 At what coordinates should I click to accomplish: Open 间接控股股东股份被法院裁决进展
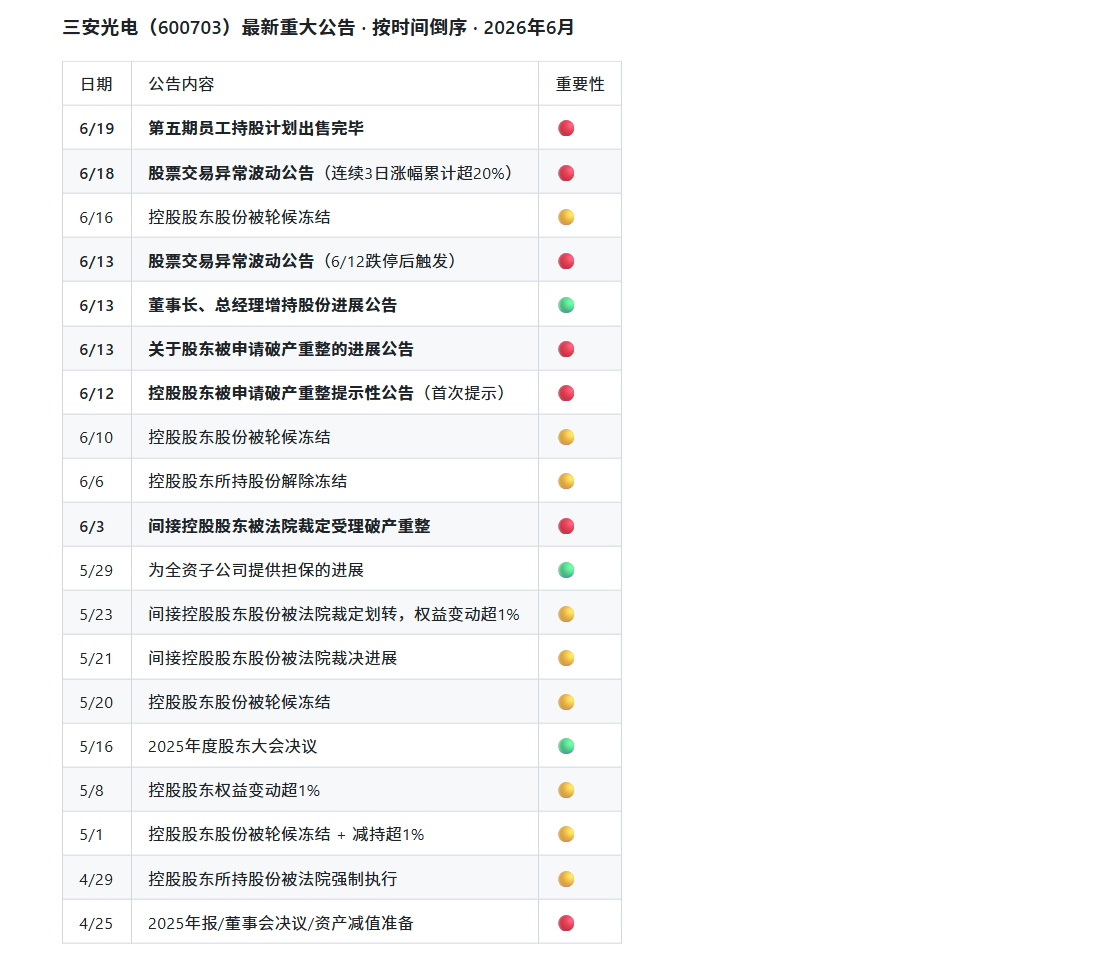tap(272, 658)
